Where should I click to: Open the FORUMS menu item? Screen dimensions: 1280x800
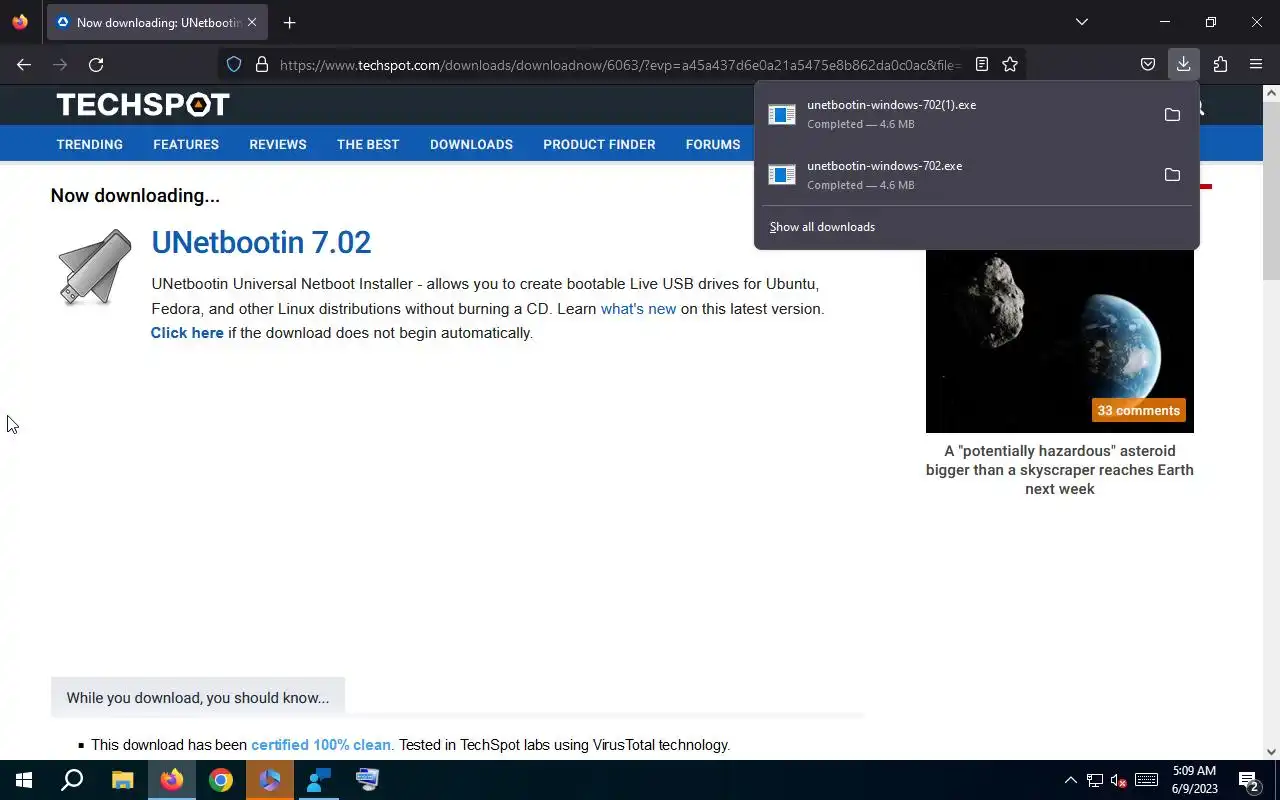click(713, 144)
